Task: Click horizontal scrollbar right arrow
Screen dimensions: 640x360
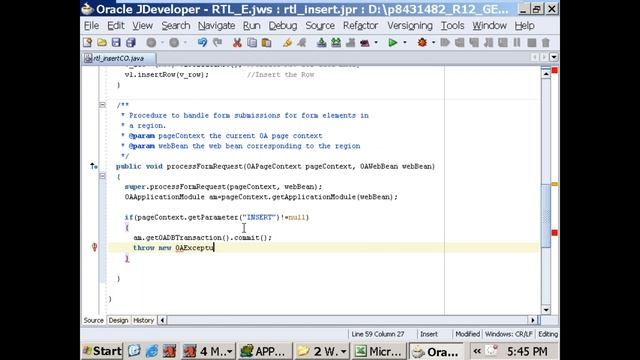Action: [x=532, y=320]
